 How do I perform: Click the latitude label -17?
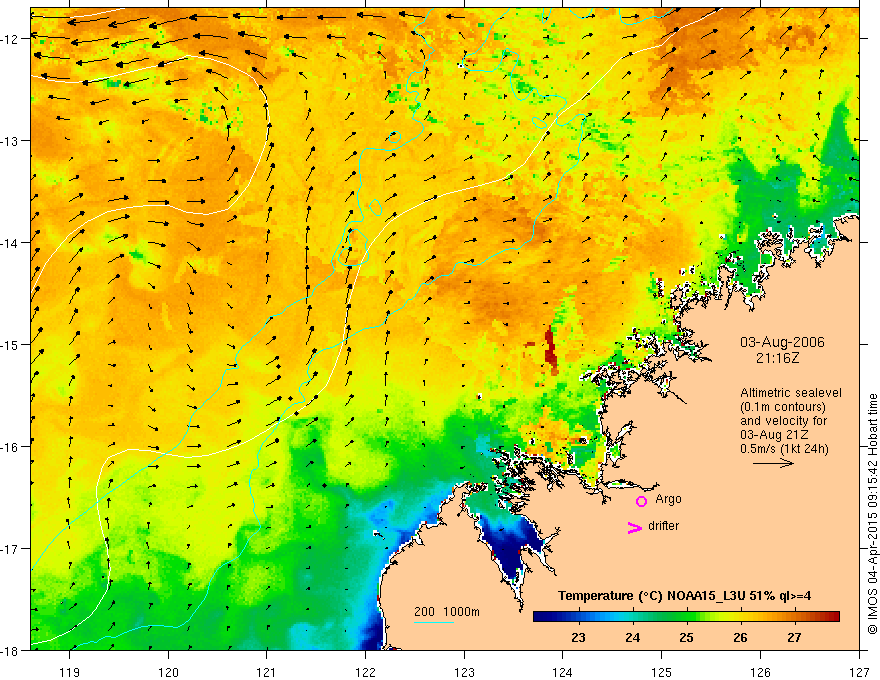[x=11, y=549]
